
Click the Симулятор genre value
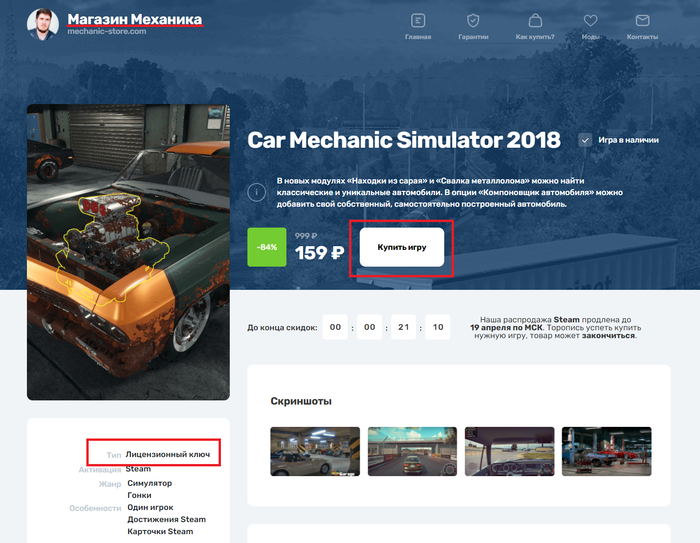150,483
